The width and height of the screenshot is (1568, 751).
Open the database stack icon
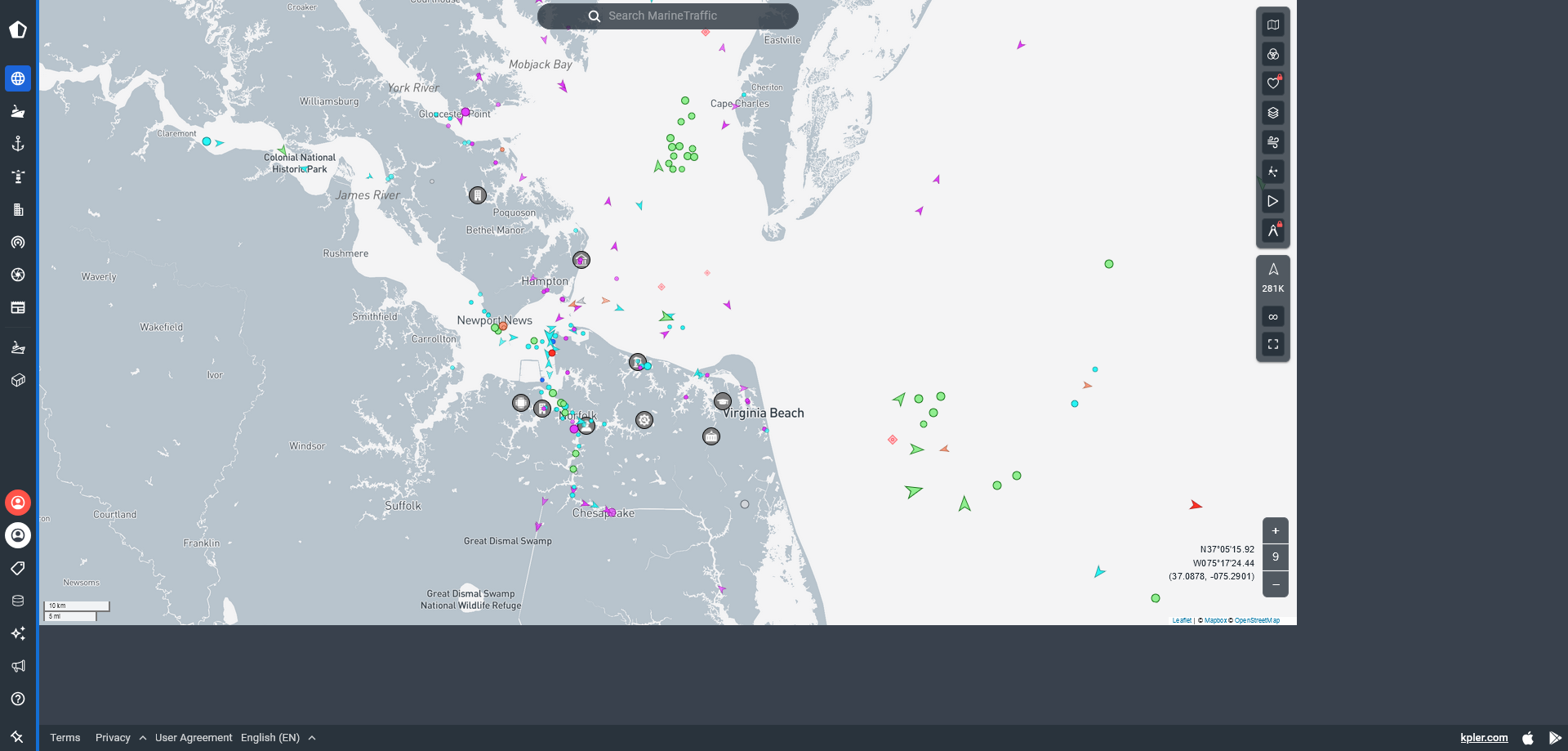pos(18,601)
